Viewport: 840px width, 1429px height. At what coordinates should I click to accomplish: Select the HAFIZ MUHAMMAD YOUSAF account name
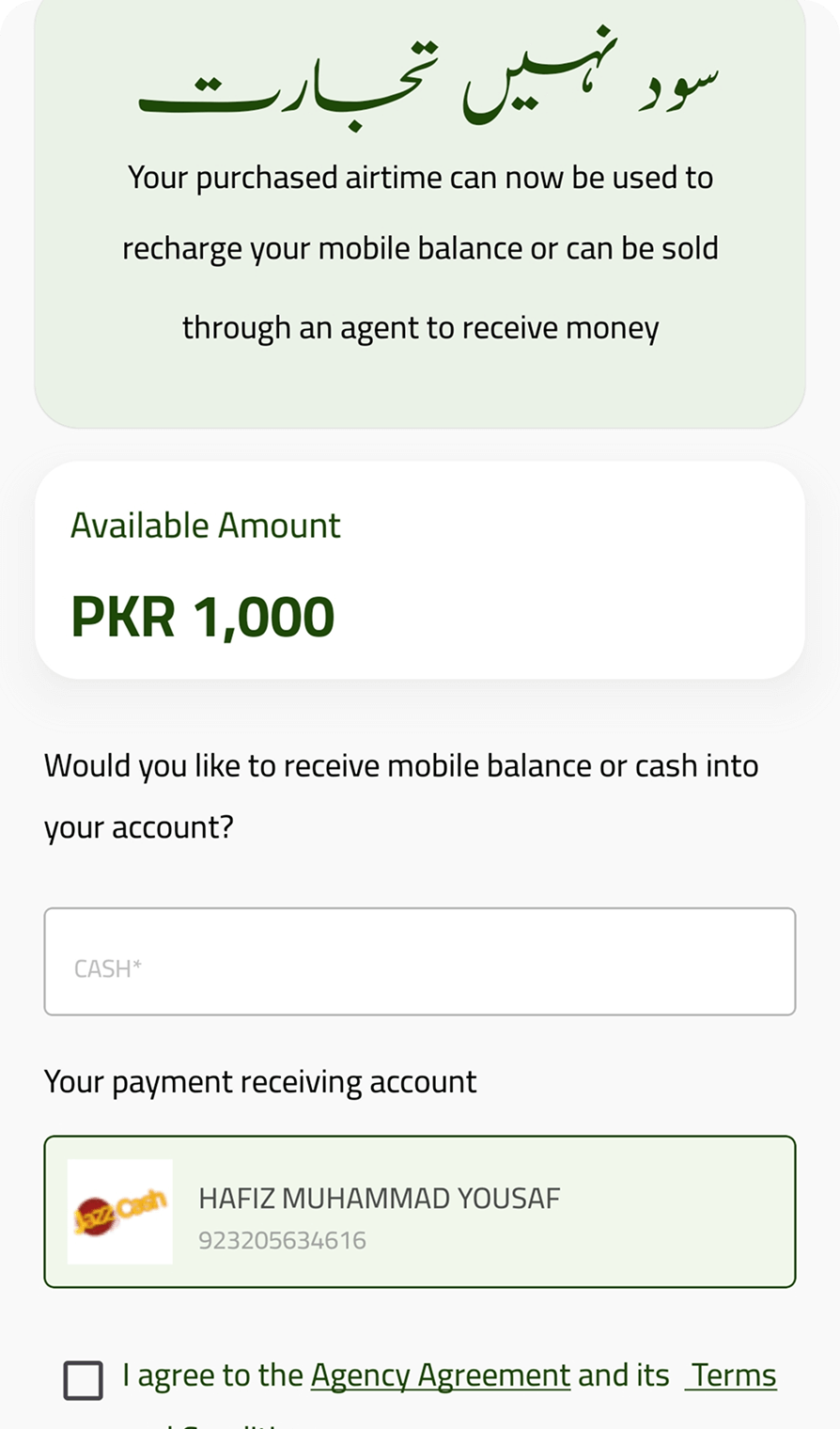379,1199
